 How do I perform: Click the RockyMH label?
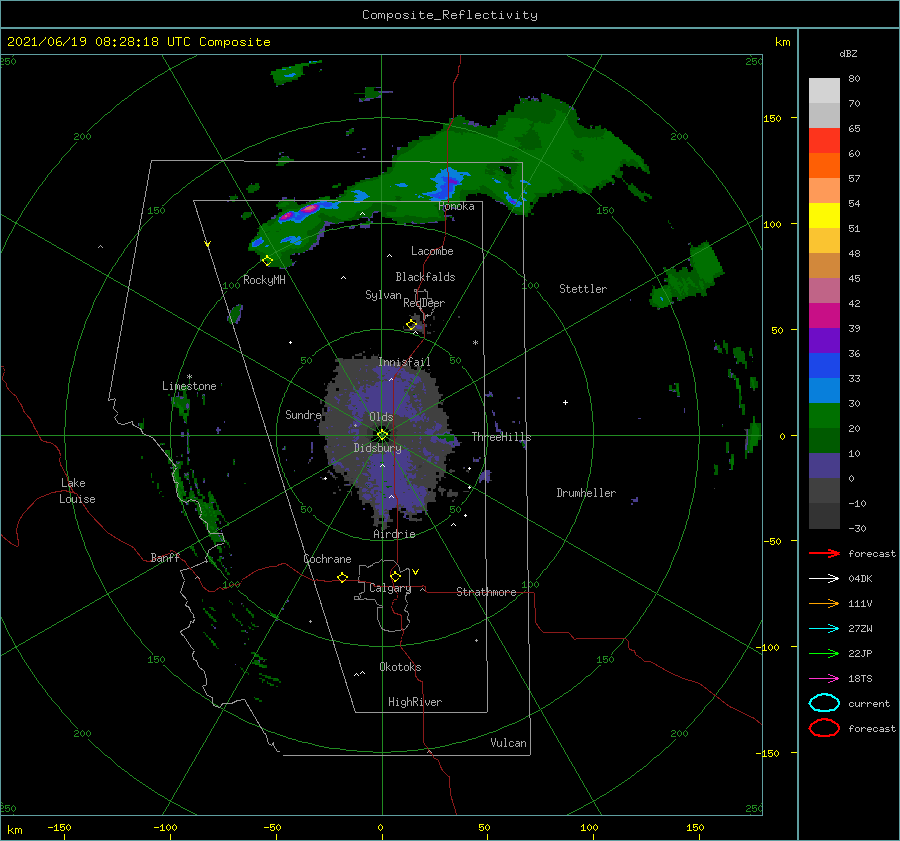click(x=264, y=280)
